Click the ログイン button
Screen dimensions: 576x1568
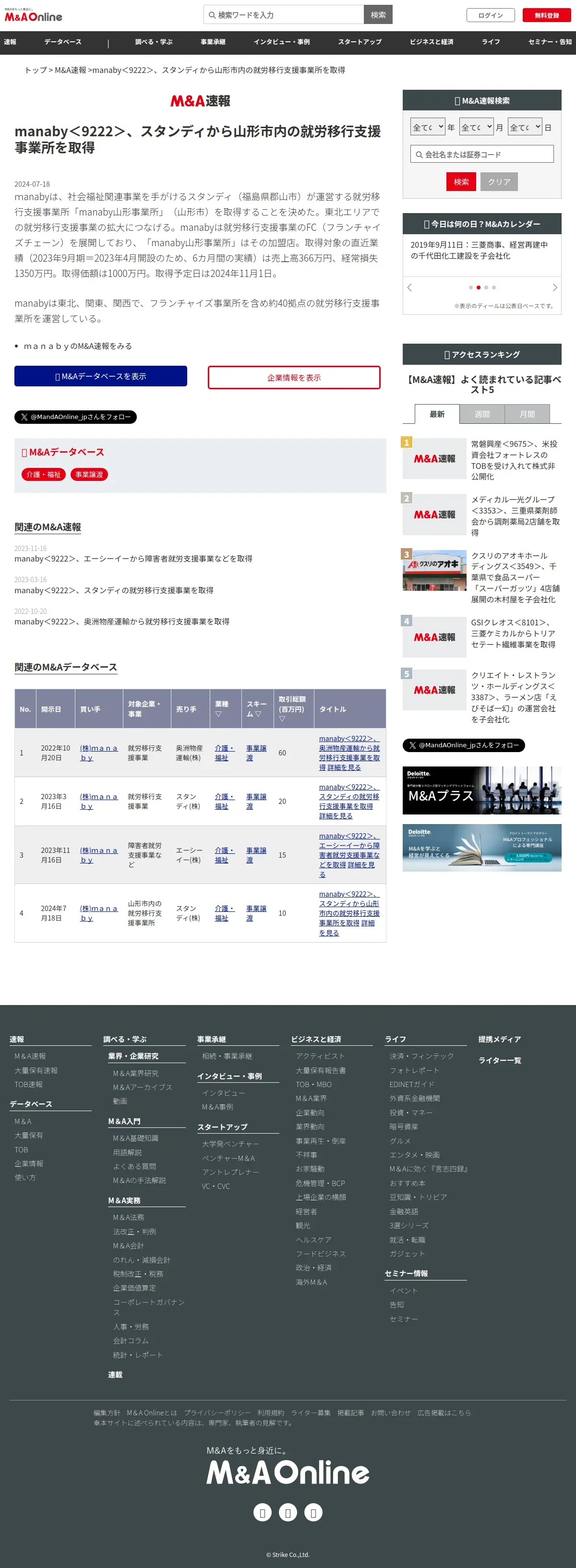point(491,15)
